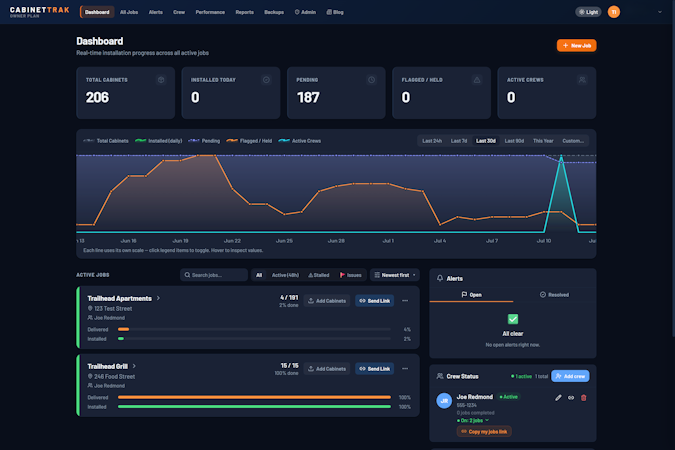Viewport: 675px width, 450px height.
Task: Open the Newest first sort dropdown
Action: [395, 275]
